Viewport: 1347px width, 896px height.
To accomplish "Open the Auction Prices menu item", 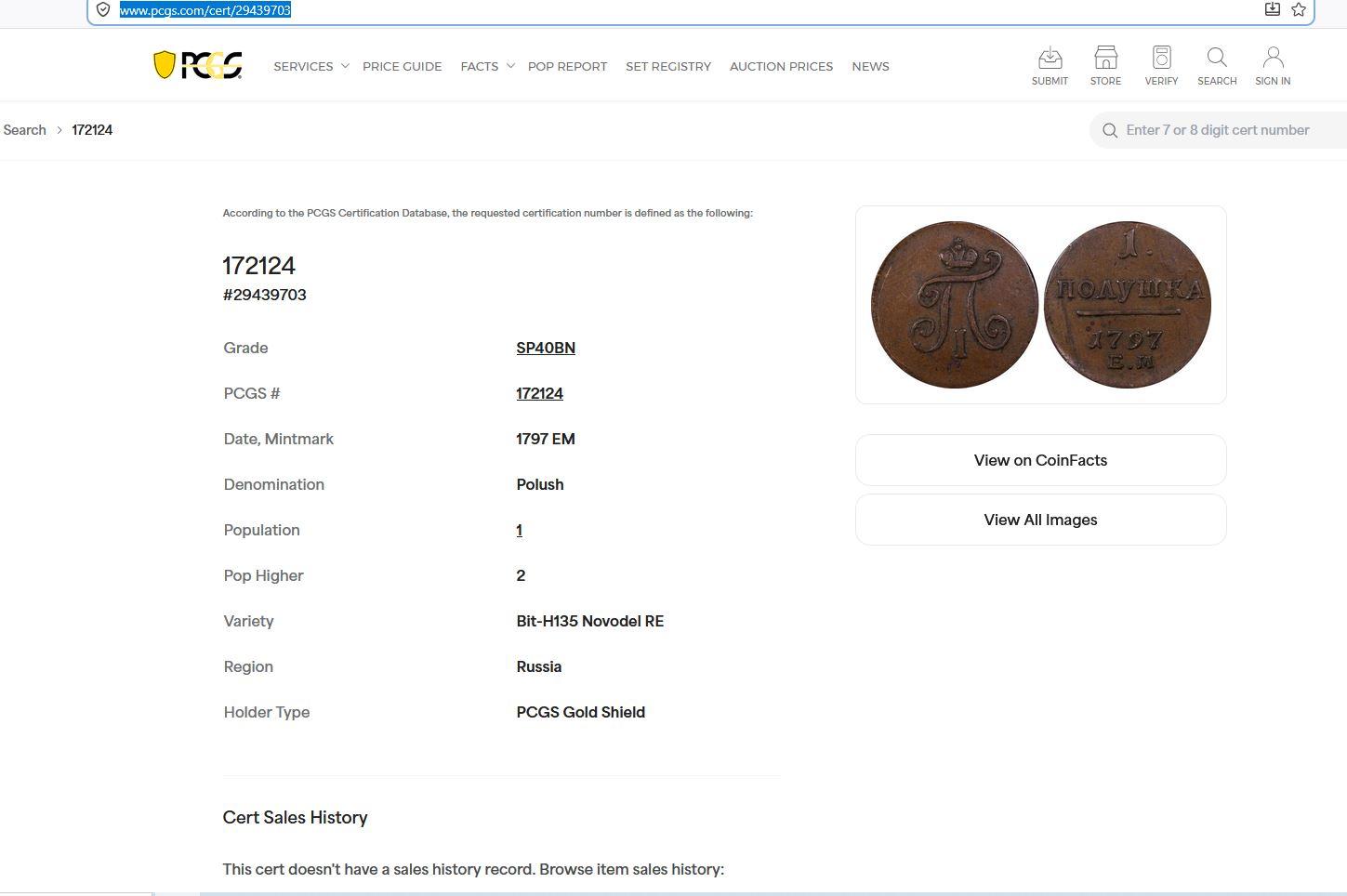I will point(781,66).
